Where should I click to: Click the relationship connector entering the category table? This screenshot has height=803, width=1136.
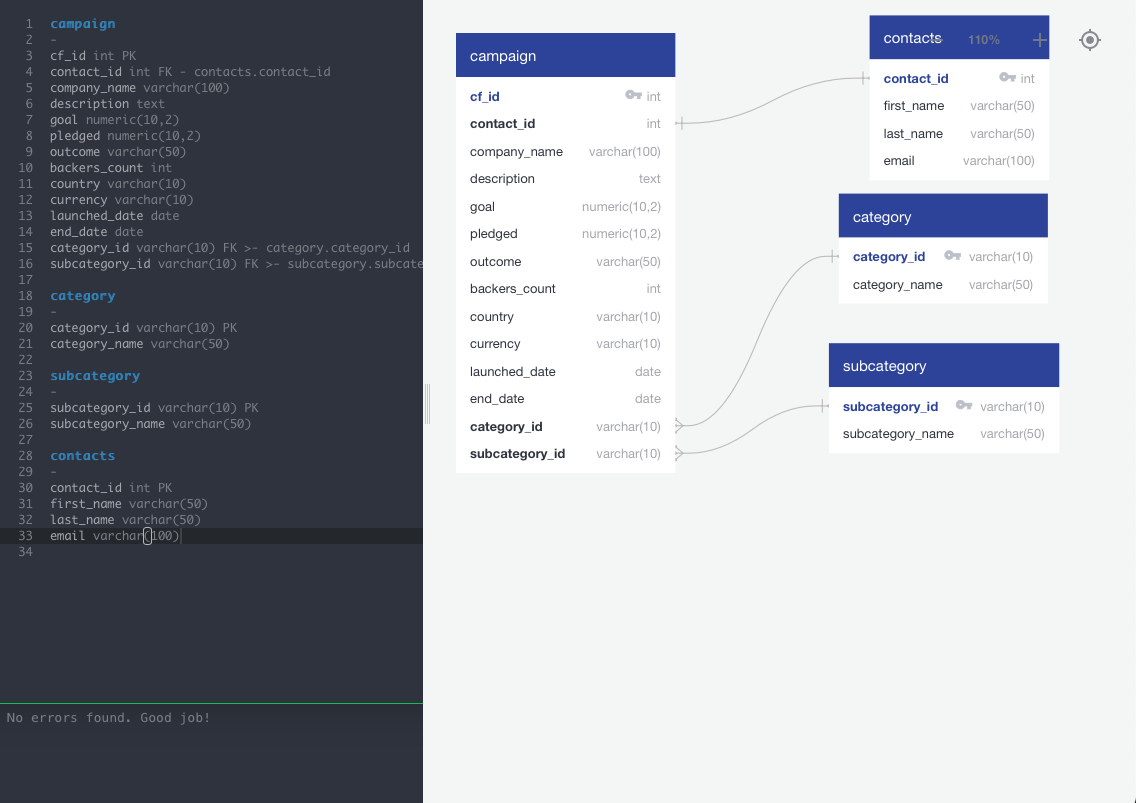pos(834,256)
